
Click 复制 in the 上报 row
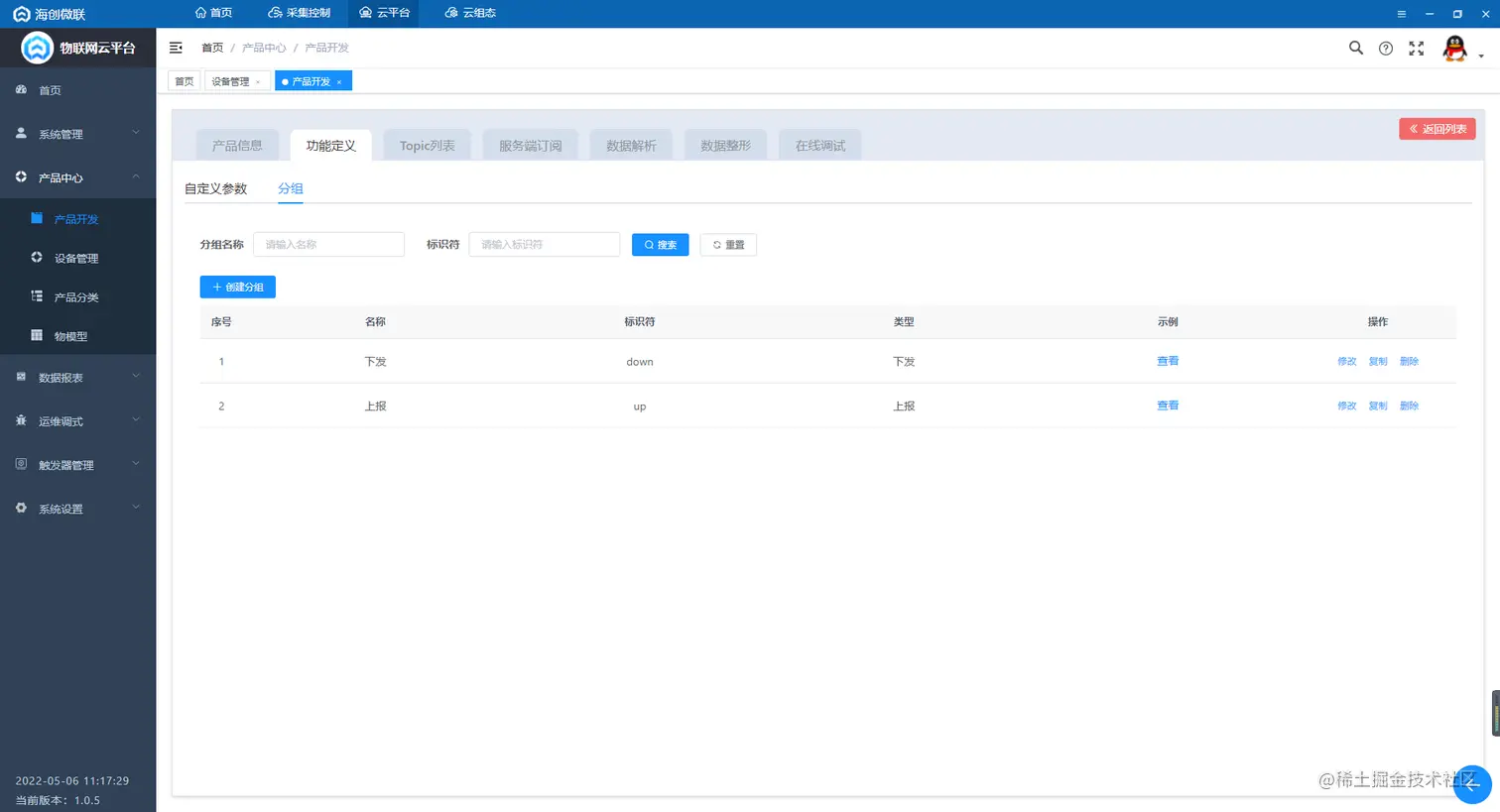click(1378, 406)
